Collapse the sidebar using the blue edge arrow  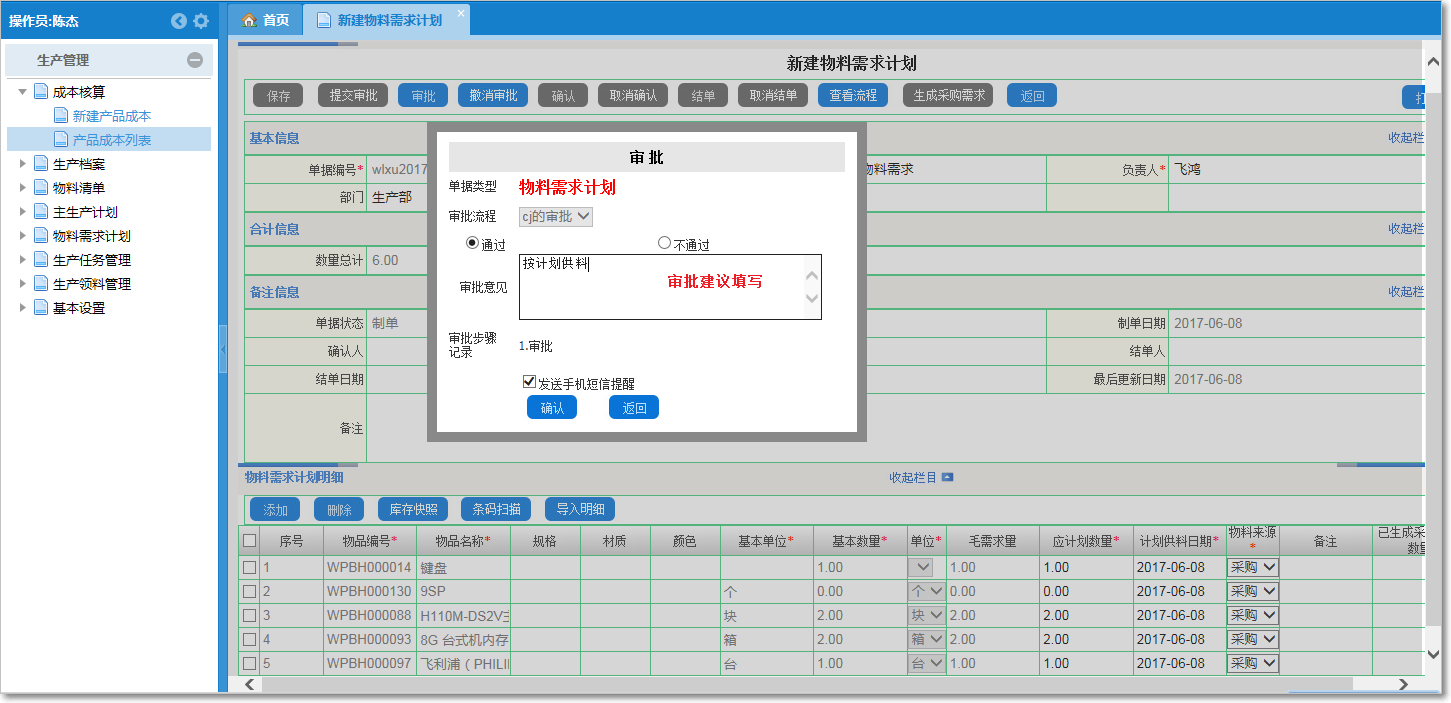click(x=224, y=349)
